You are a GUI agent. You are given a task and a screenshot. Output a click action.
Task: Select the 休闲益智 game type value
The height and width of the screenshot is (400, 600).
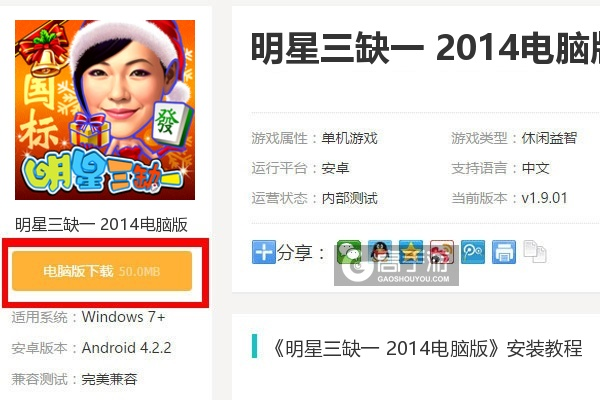click(x=549, y=138)
